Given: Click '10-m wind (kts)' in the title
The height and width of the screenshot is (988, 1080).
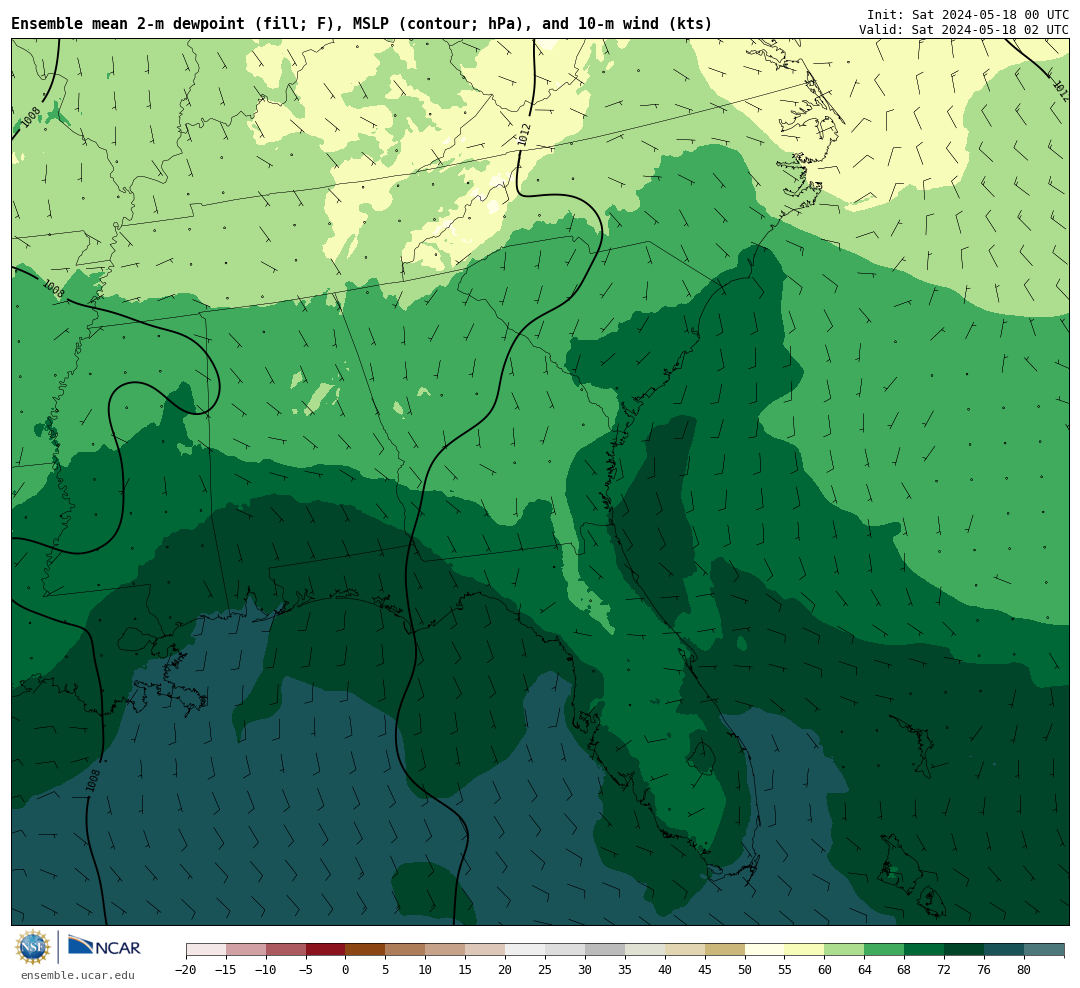Looking at the screenshot, I should click(645, 24).
